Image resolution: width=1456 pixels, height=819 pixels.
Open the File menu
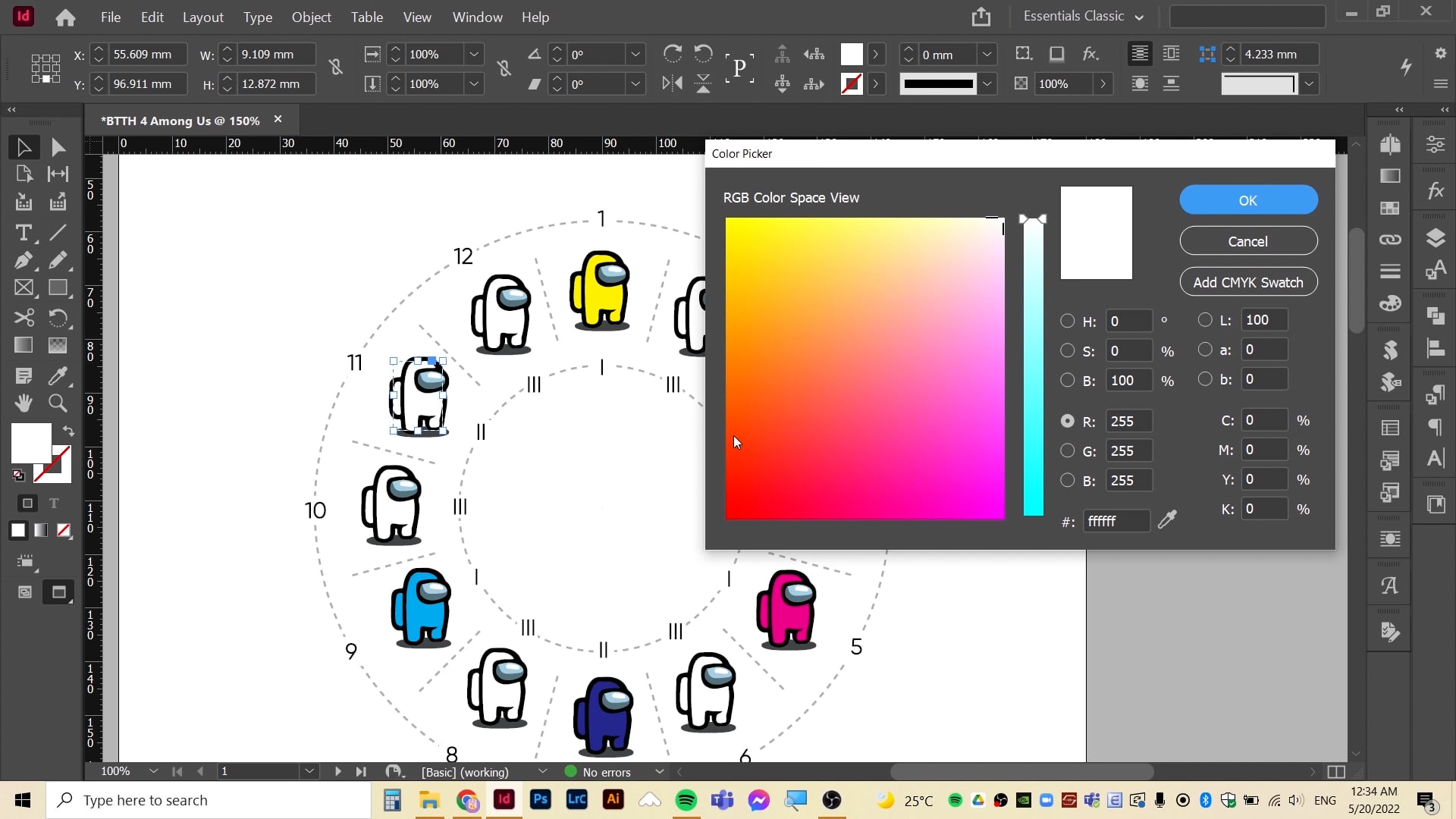pos(111,17)
